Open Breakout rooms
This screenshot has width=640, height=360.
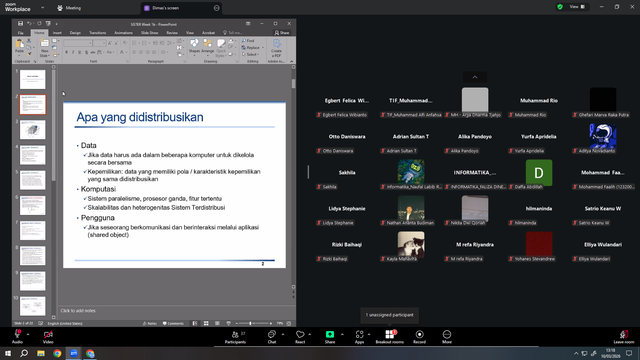[x=389, y=337]
